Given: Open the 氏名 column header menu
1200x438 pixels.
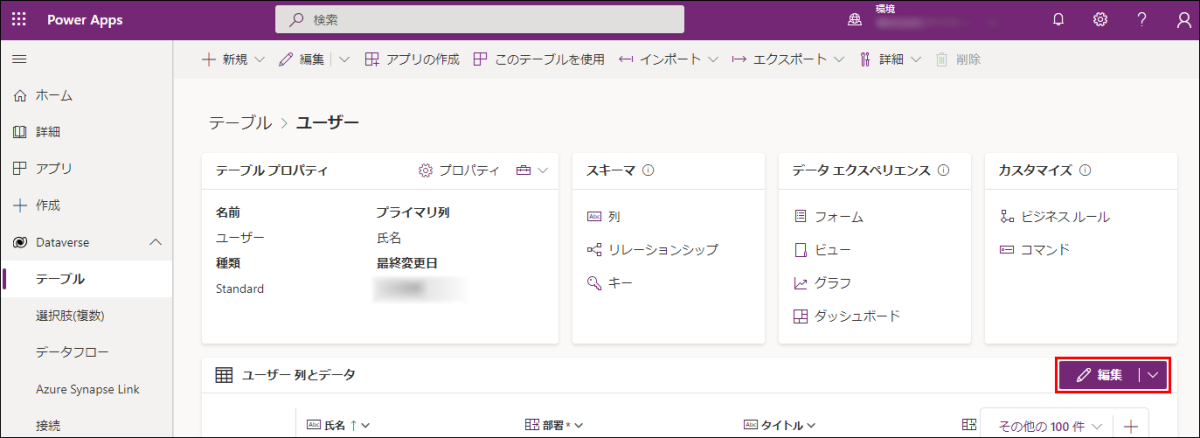Looking at the screenshot, I should [x=339, y=425].
